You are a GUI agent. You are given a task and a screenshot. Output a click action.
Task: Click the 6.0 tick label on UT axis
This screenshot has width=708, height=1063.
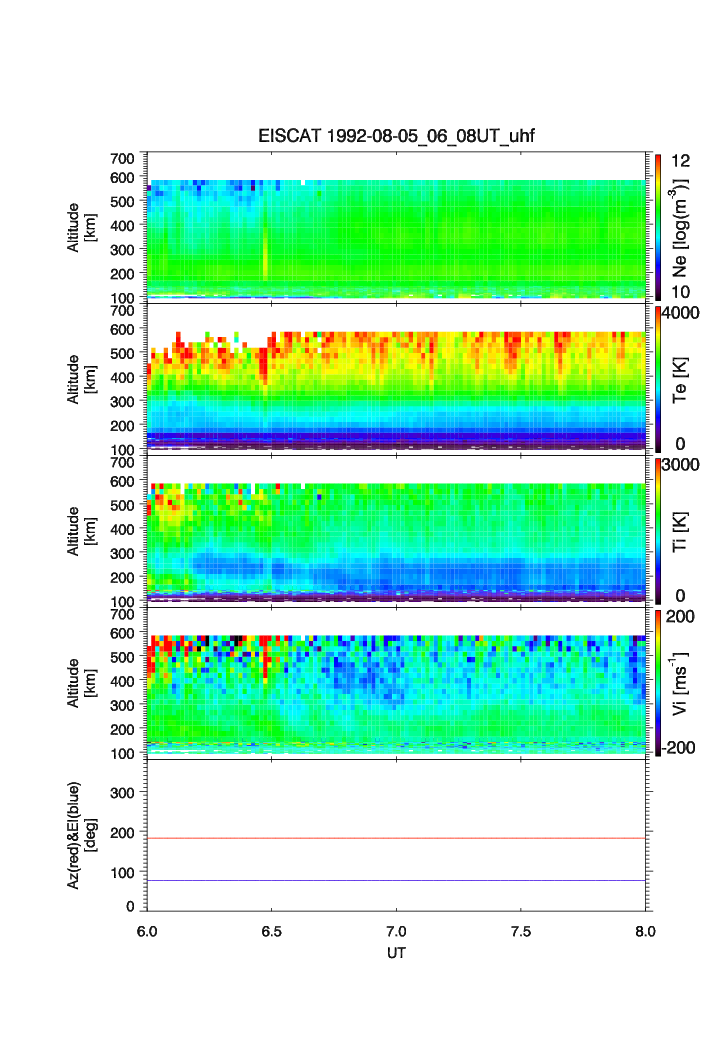click(147, 931)
